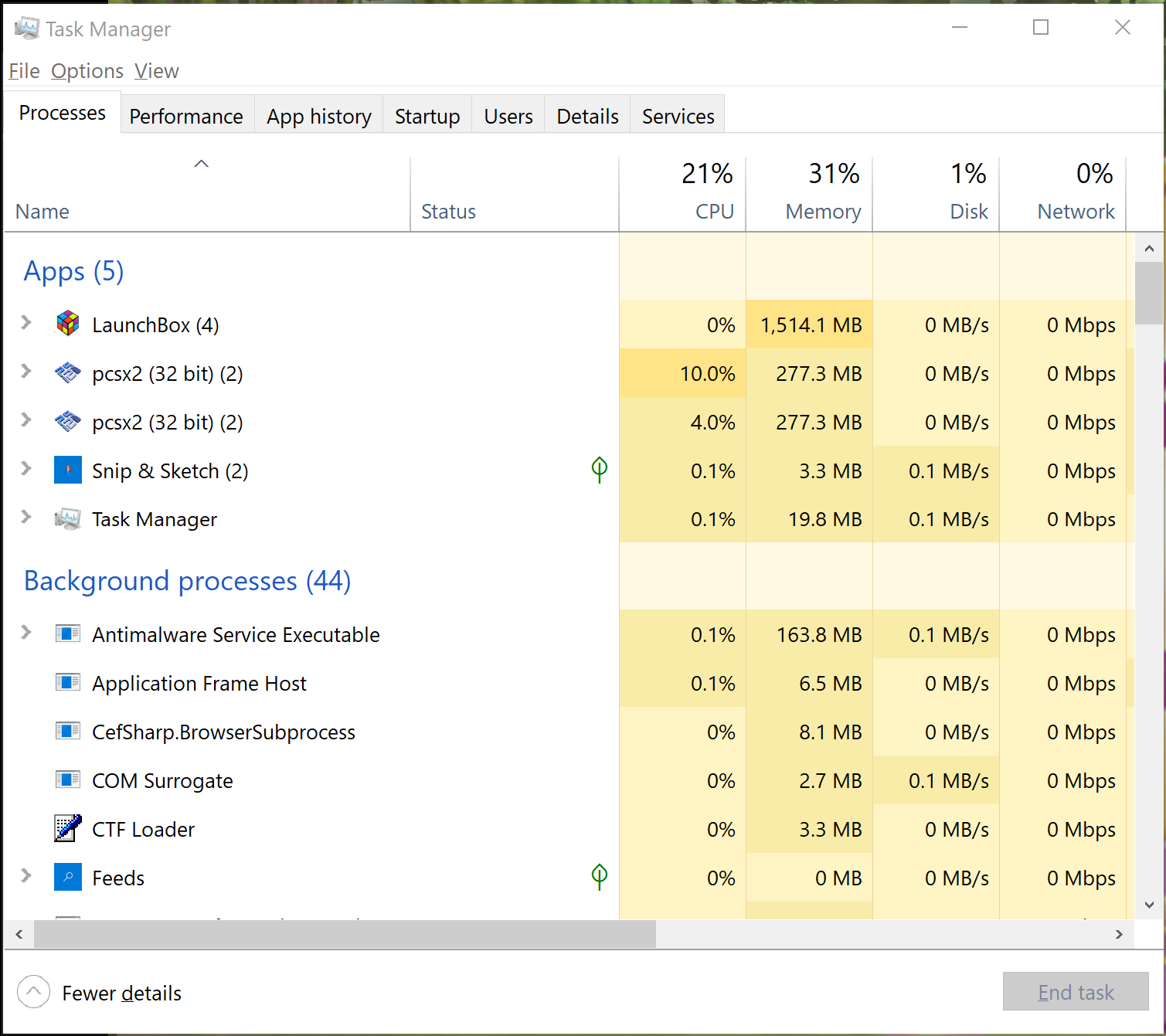Click the 19.8 MB memory value
This screenshot has height=1036, width=1166.
(824, 520)
